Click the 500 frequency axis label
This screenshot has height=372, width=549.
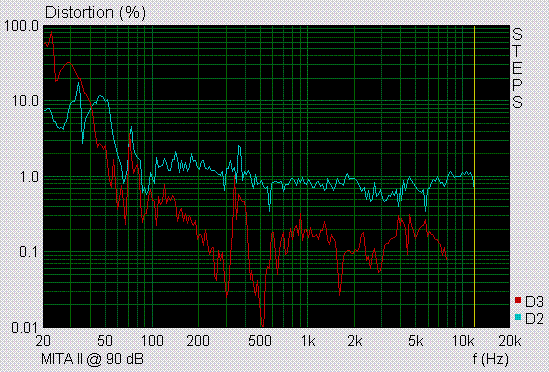[x=260, y=341]
